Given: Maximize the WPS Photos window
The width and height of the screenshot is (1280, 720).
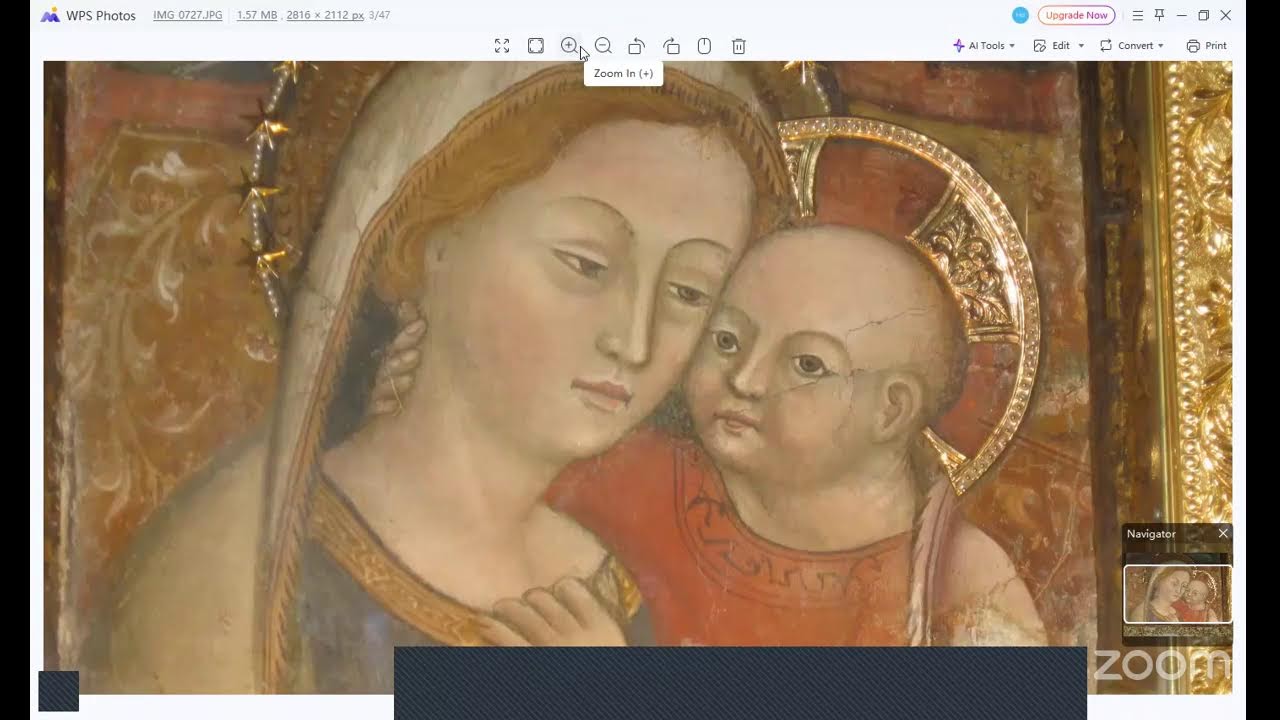Looking at the screenshot, I should [x=1204, y=15].
